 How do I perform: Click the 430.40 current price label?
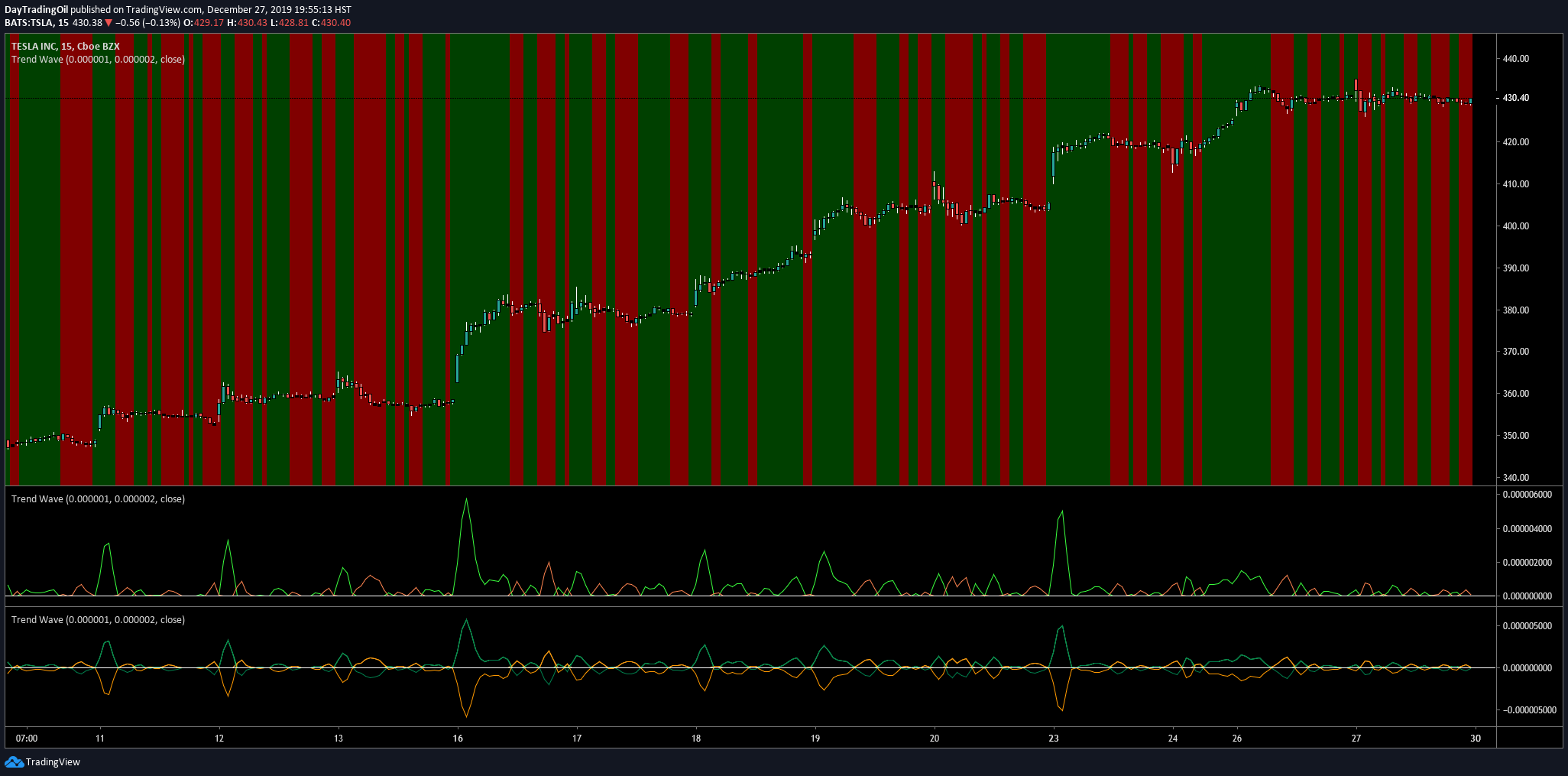[x=1516, y=98]
